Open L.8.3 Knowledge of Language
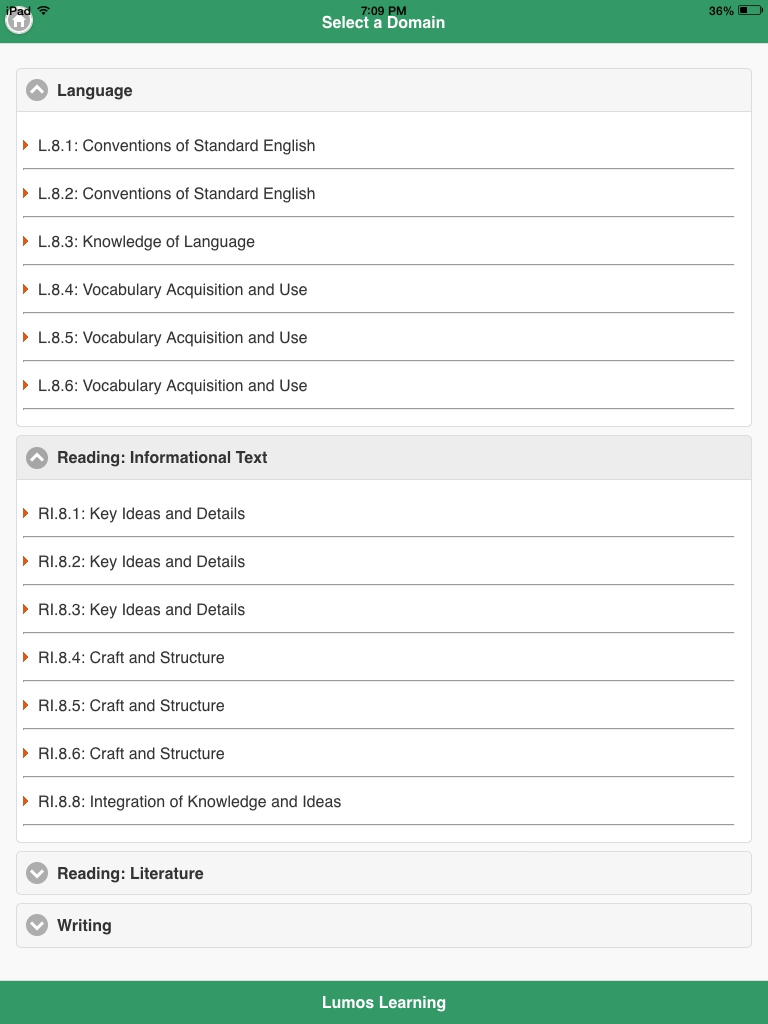This screenshot has height=1024, width=768. point(146,242)
